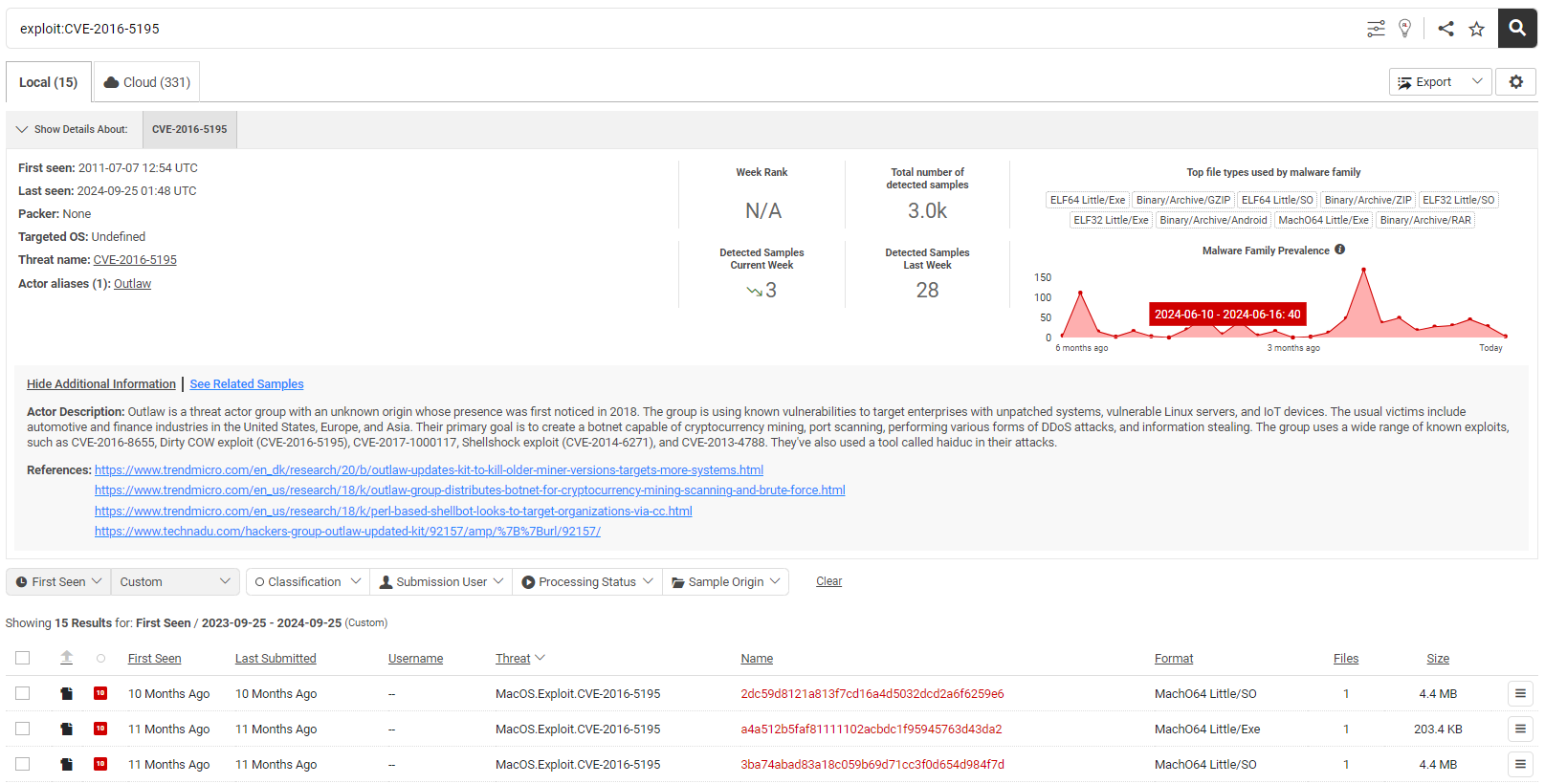Click Malware Family Prevalence info icon
This screenshot has width=1545, height=784.
1340,250
